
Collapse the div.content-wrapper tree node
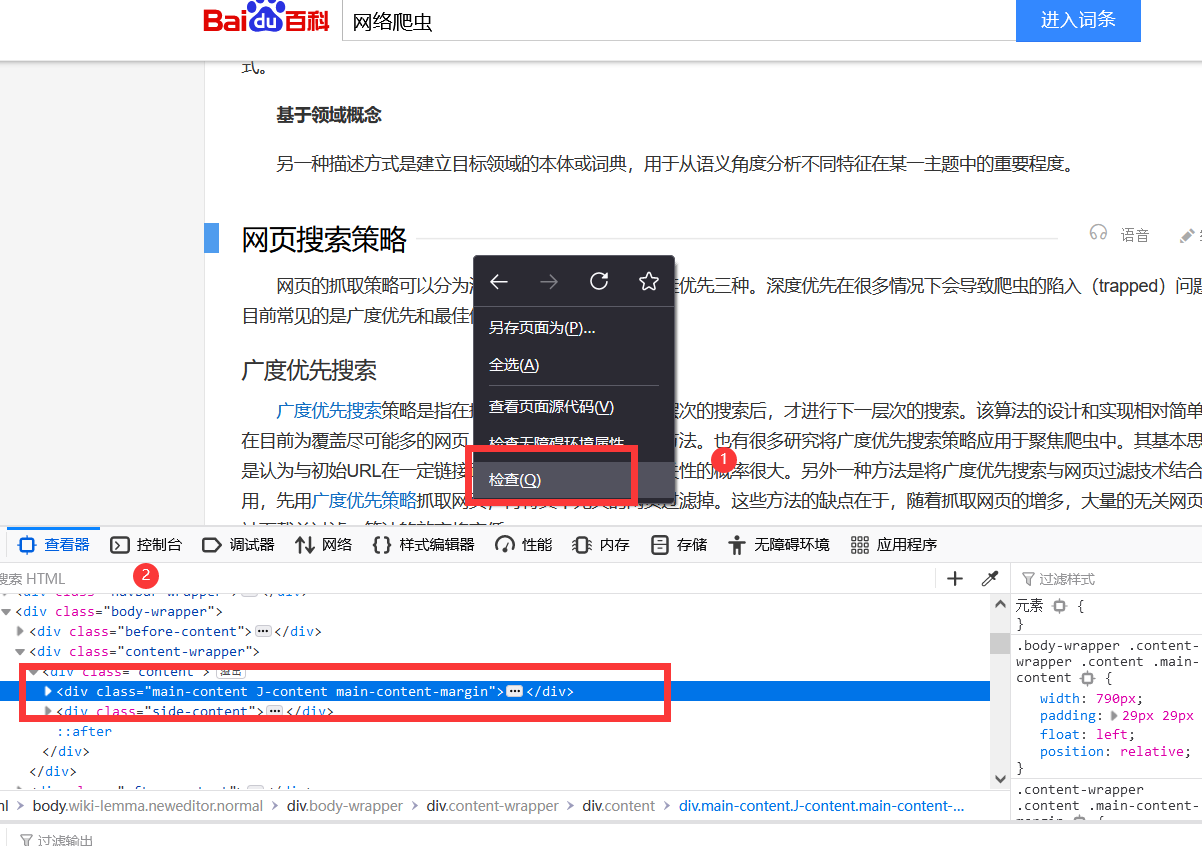tap(20, 651)
